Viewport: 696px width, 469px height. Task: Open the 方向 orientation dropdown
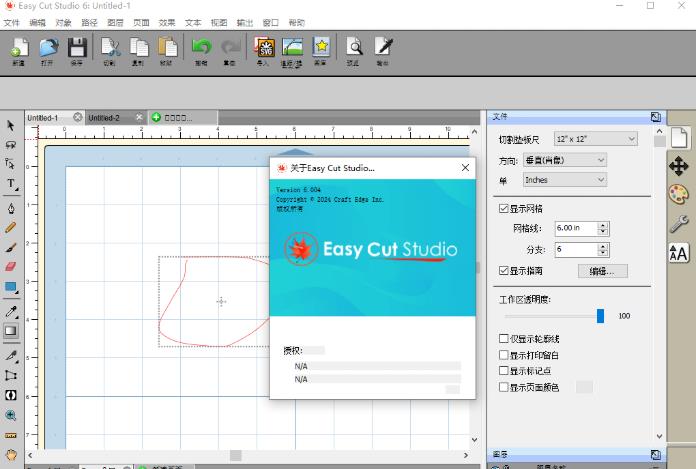(x=565, y=160)
